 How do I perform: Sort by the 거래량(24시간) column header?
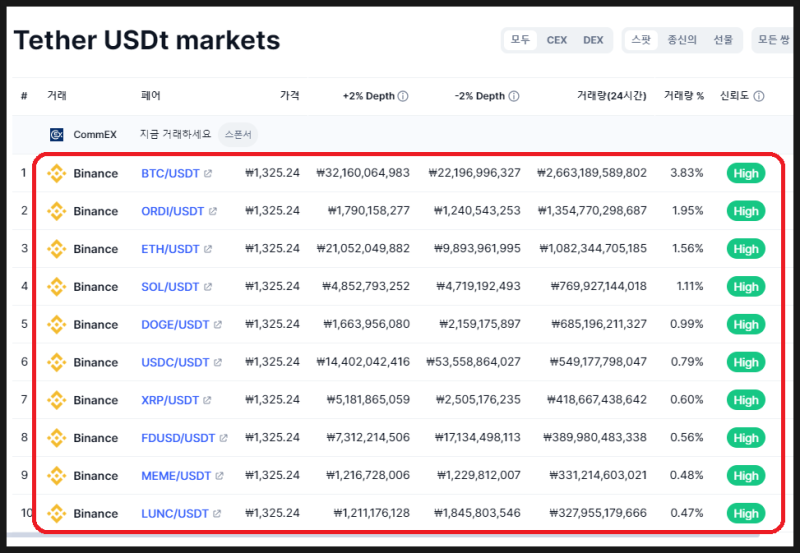pyautogui.click(x=612, y=95)
